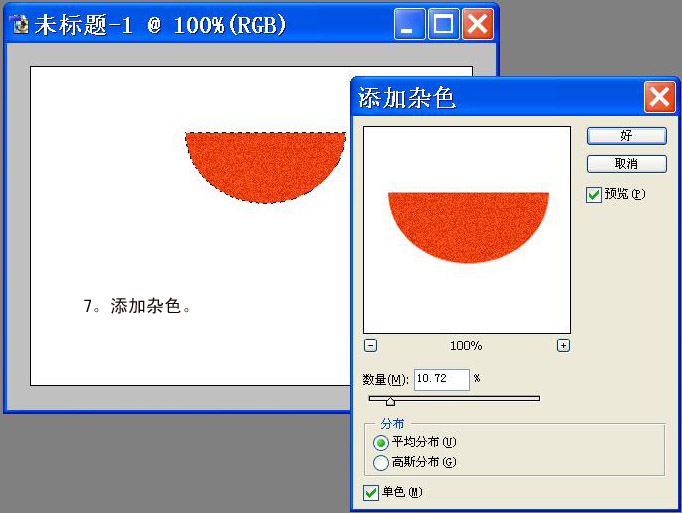
Task: Click the semicircle in the dialog preview
Action: tap(468, 227)
